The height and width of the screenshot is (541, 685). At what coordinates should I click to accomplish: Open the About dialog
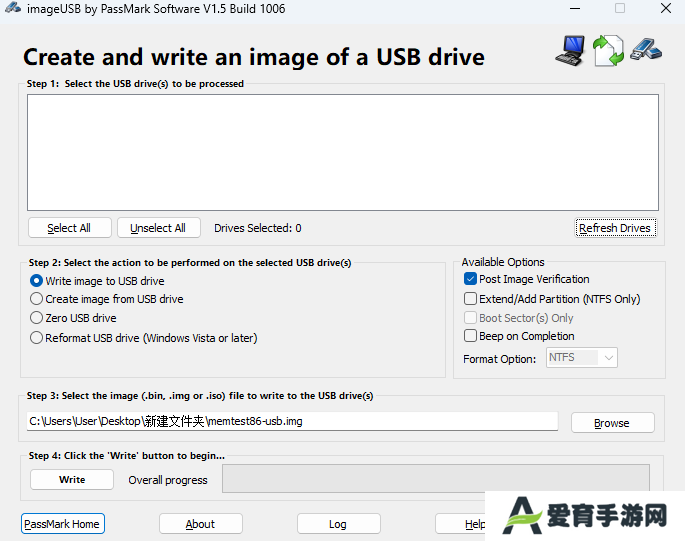(x=201, y=524)
